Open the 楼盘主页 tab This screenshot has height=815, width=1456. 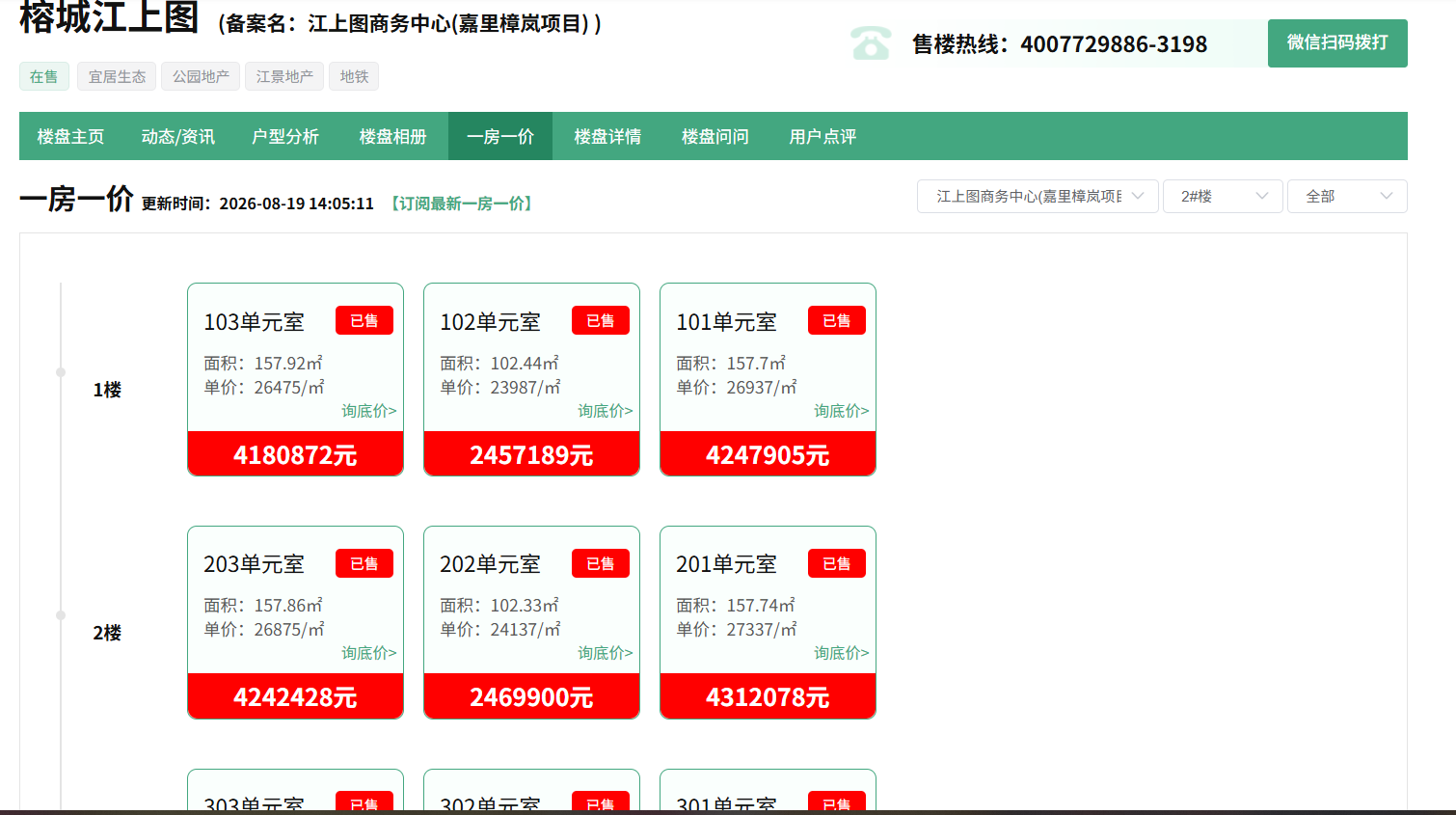coord(70,137)
